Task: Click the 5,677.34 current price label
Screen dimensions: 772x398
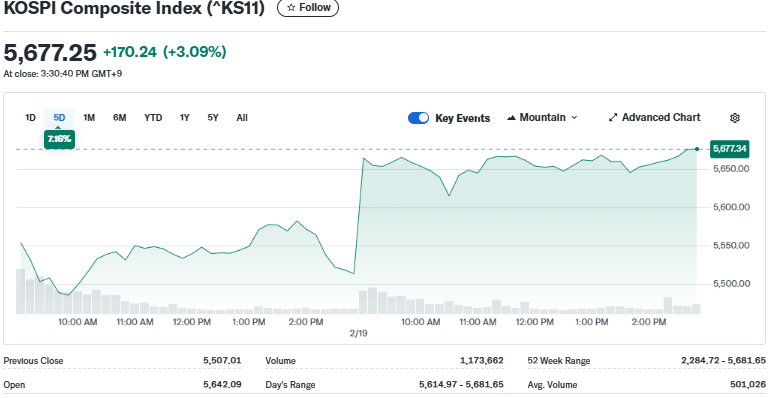Action: point(730,149)
